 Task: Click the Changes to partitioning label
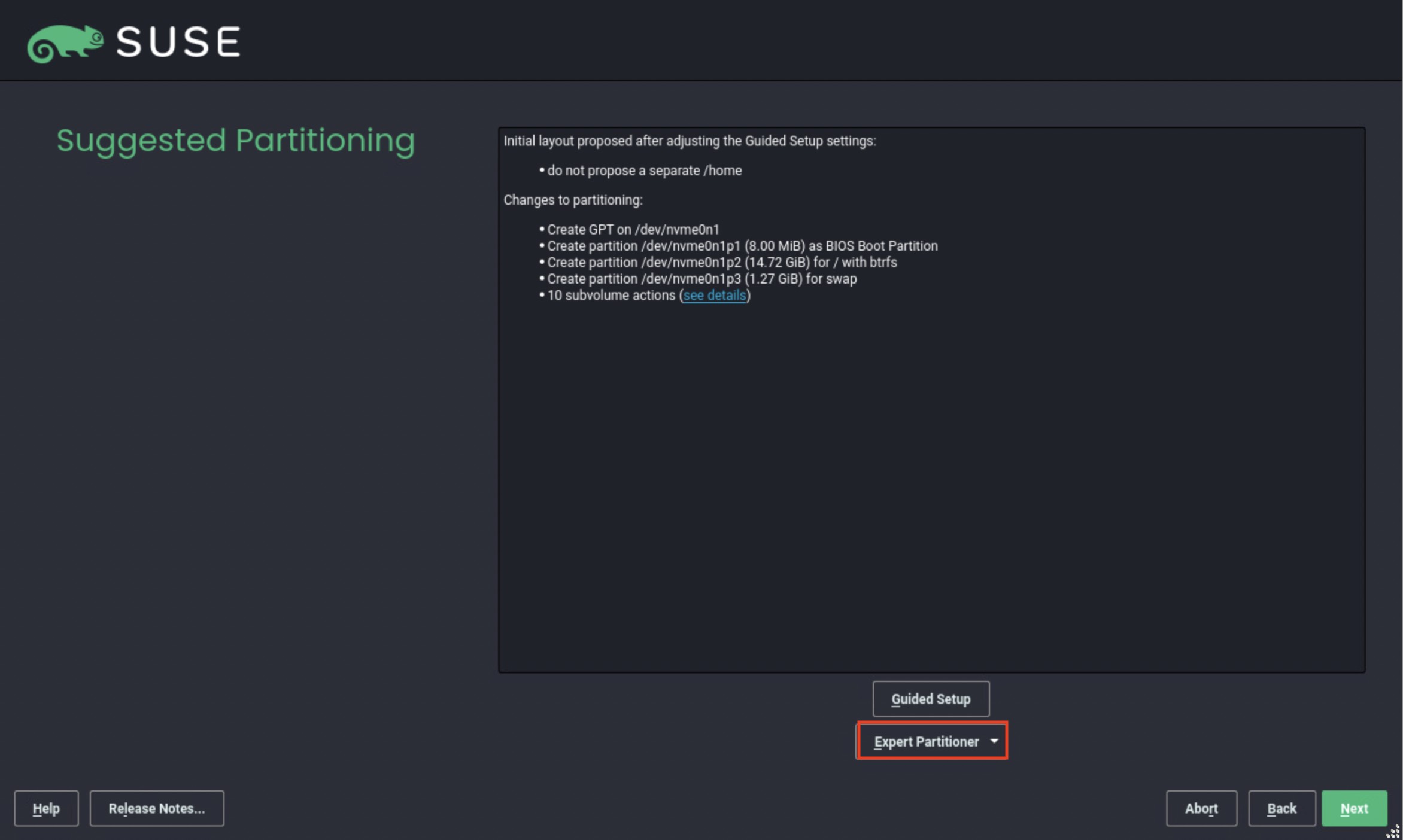click(573, 200)
